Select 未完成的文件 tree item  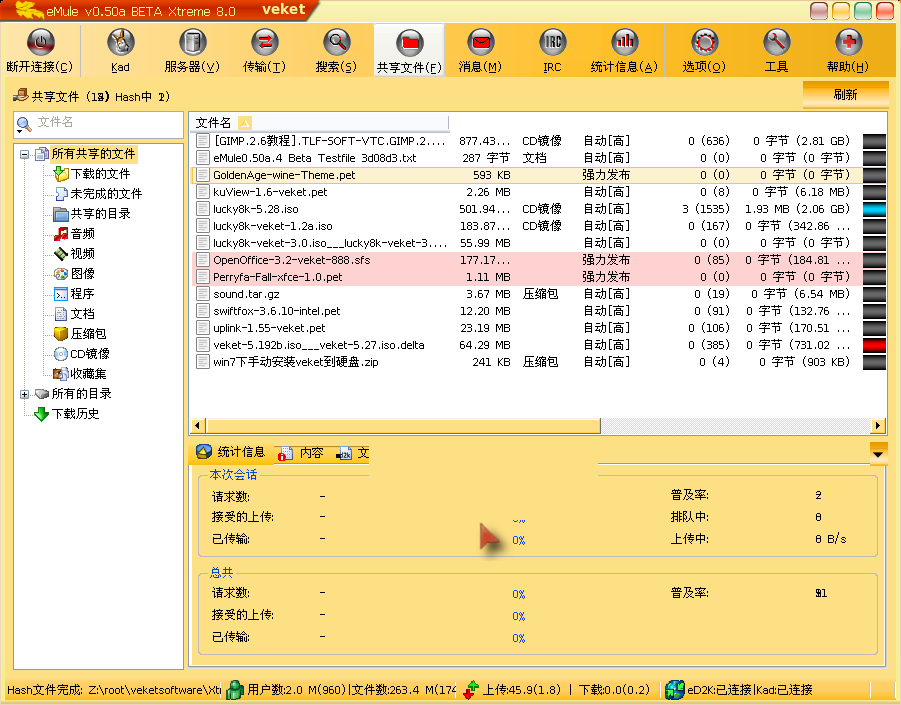pyautogui.click(x=98, y=194)
